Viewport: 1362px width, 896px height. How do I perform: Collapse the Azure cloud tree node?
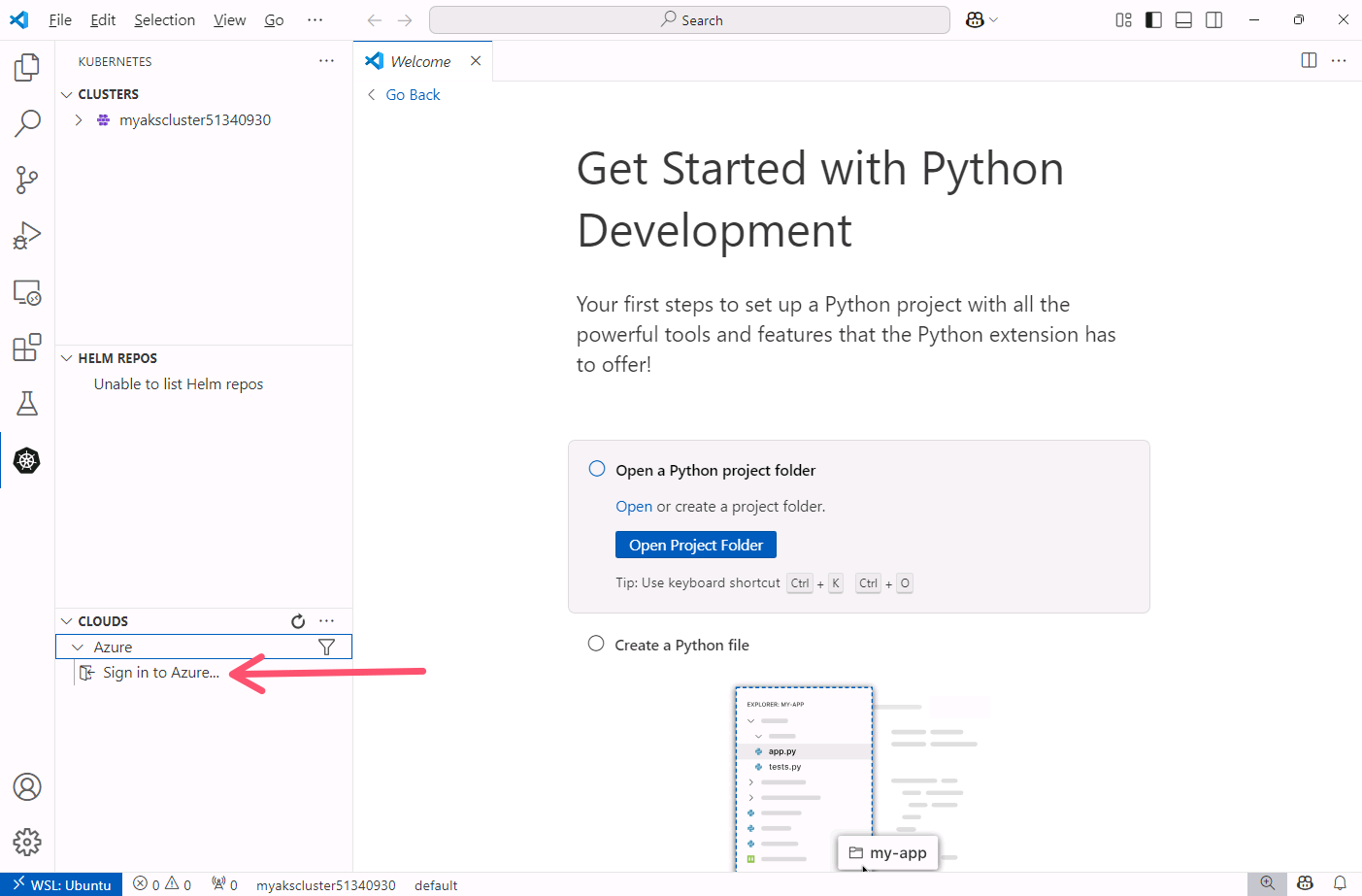[x=78, y=647]
